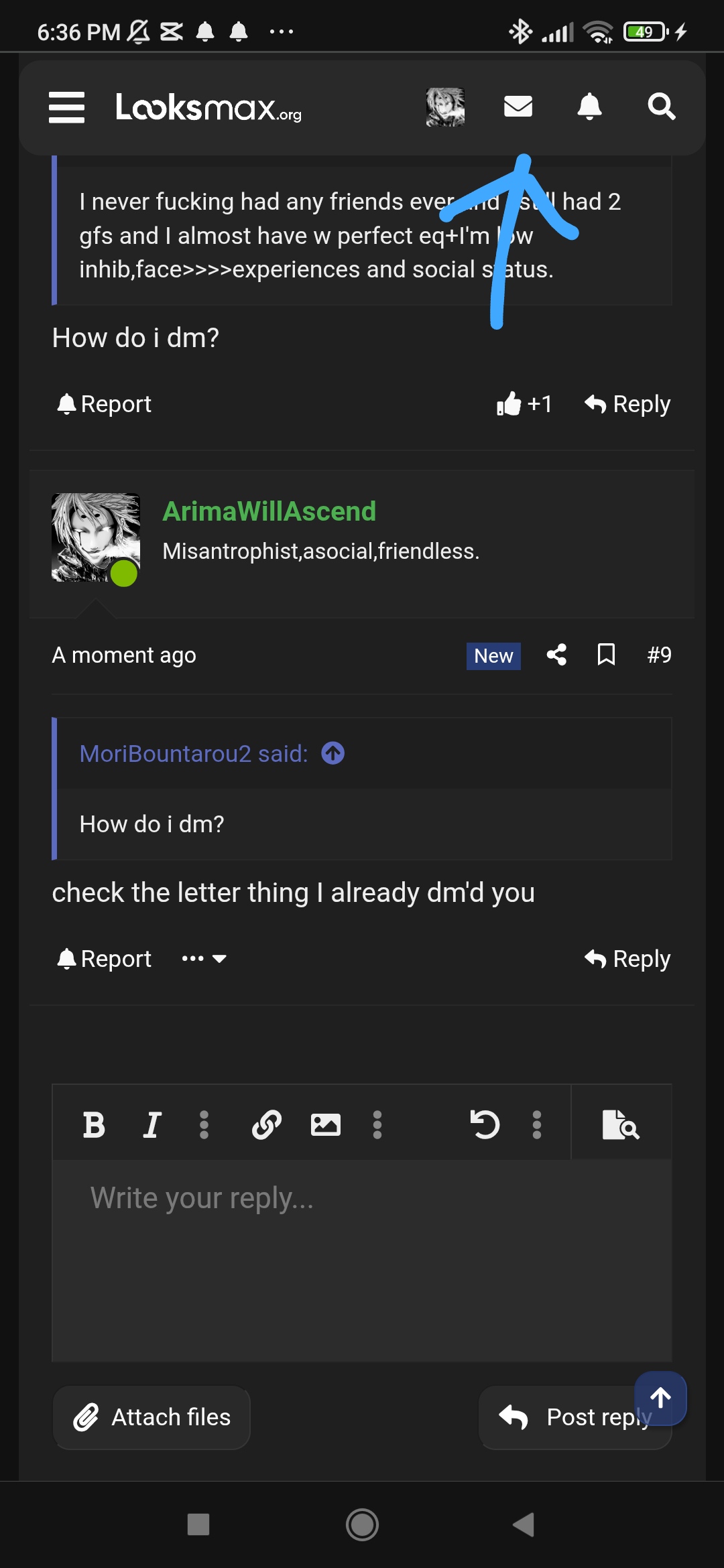Toggle bold formatting in the editor

pyautogui.click(x=94, y=1124)
